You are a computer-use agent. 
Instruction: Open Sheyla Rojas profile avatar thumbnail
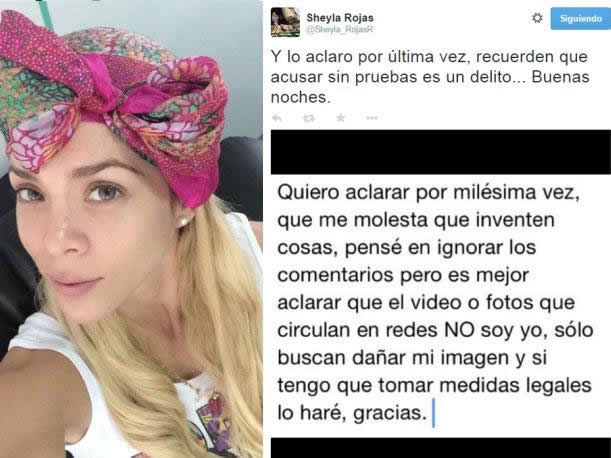click(x=285, y=22)
